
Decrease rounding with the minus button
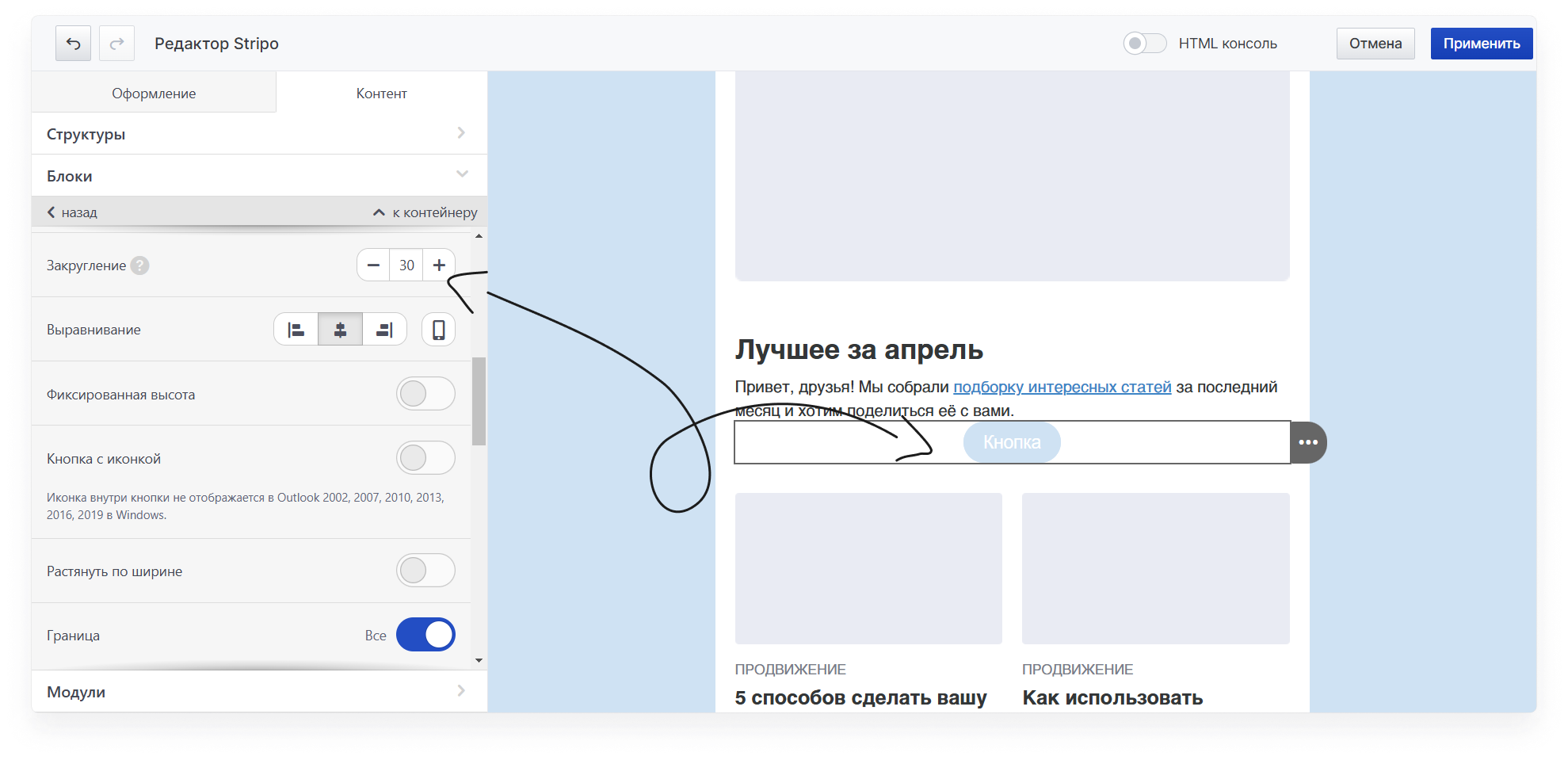point(373,265)
